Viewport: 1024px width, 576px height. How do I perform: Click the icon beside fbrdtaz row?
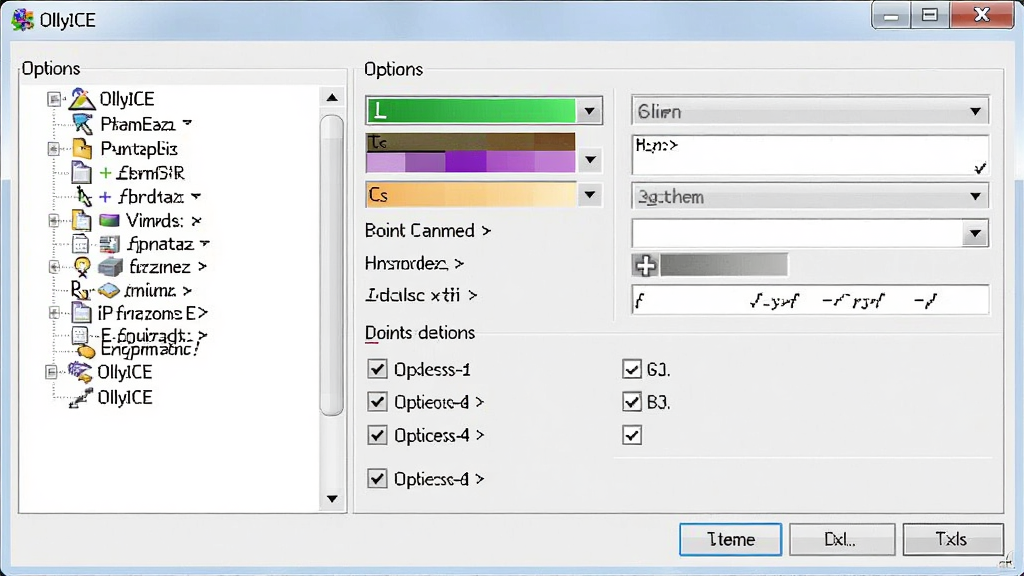click(84, 197)
